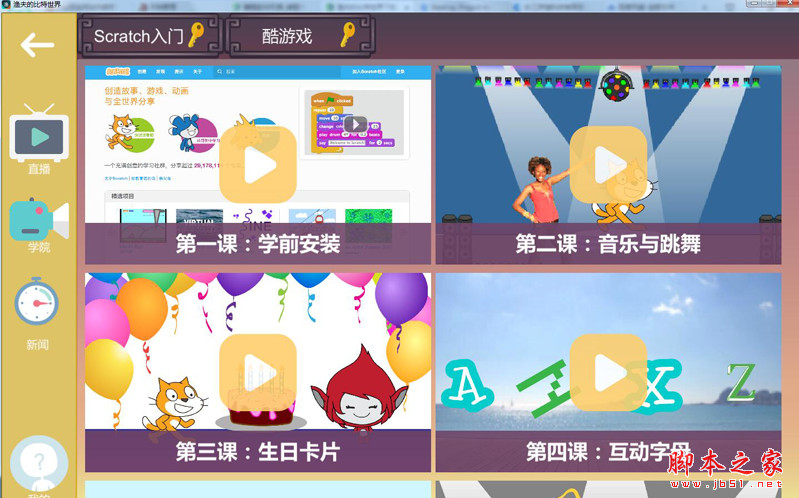Play the 第四课 互动字母 video
The image size is (799, 498).
point(608,373)
